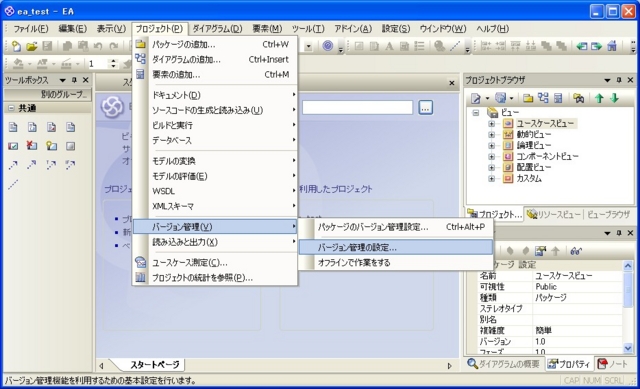
Task: Select the plain dashed line connector in toolbox
Action: 13,184
